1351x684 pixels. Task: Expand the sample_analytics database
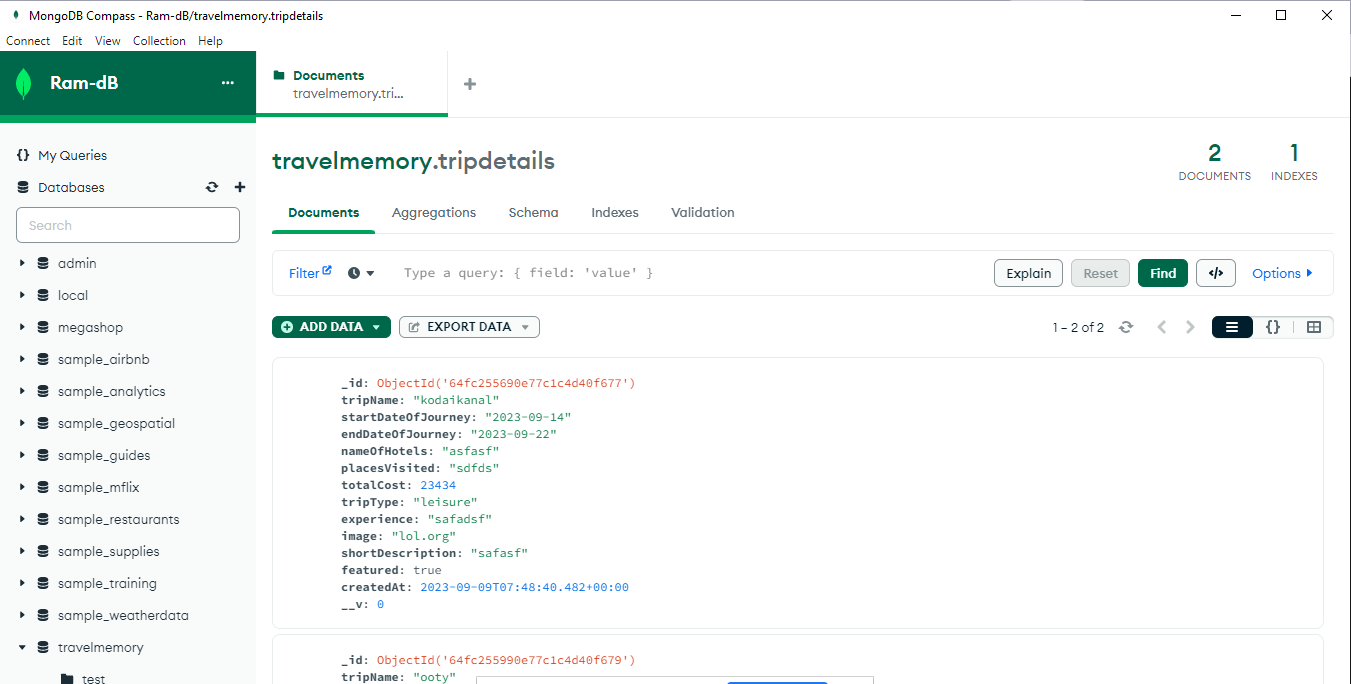[x=22, y=391]
